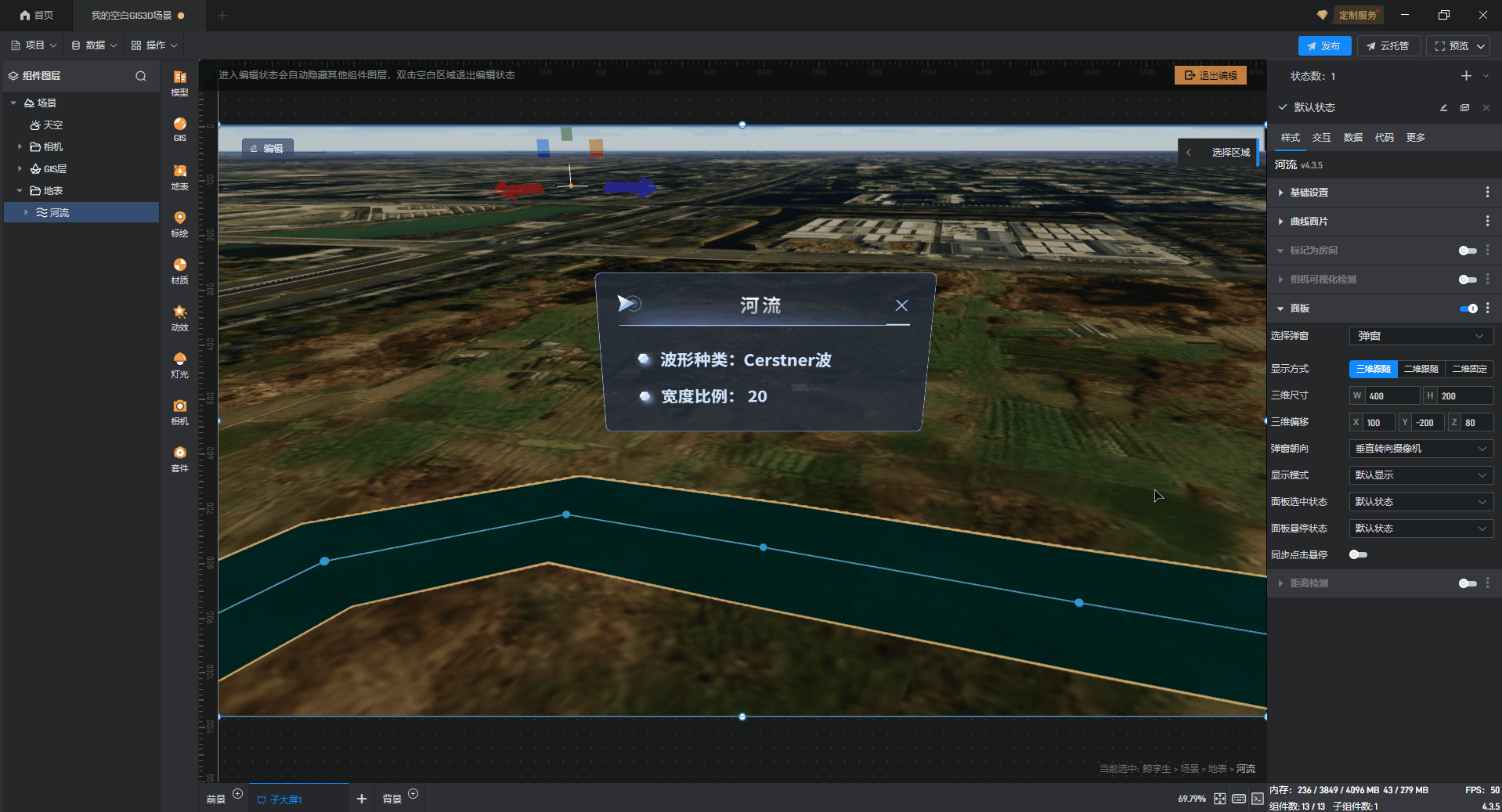Image resolution: width=1502 pixels, height=812 pixels.
Task: Select the GIS component icon
Action: click(x=179, y=128)
